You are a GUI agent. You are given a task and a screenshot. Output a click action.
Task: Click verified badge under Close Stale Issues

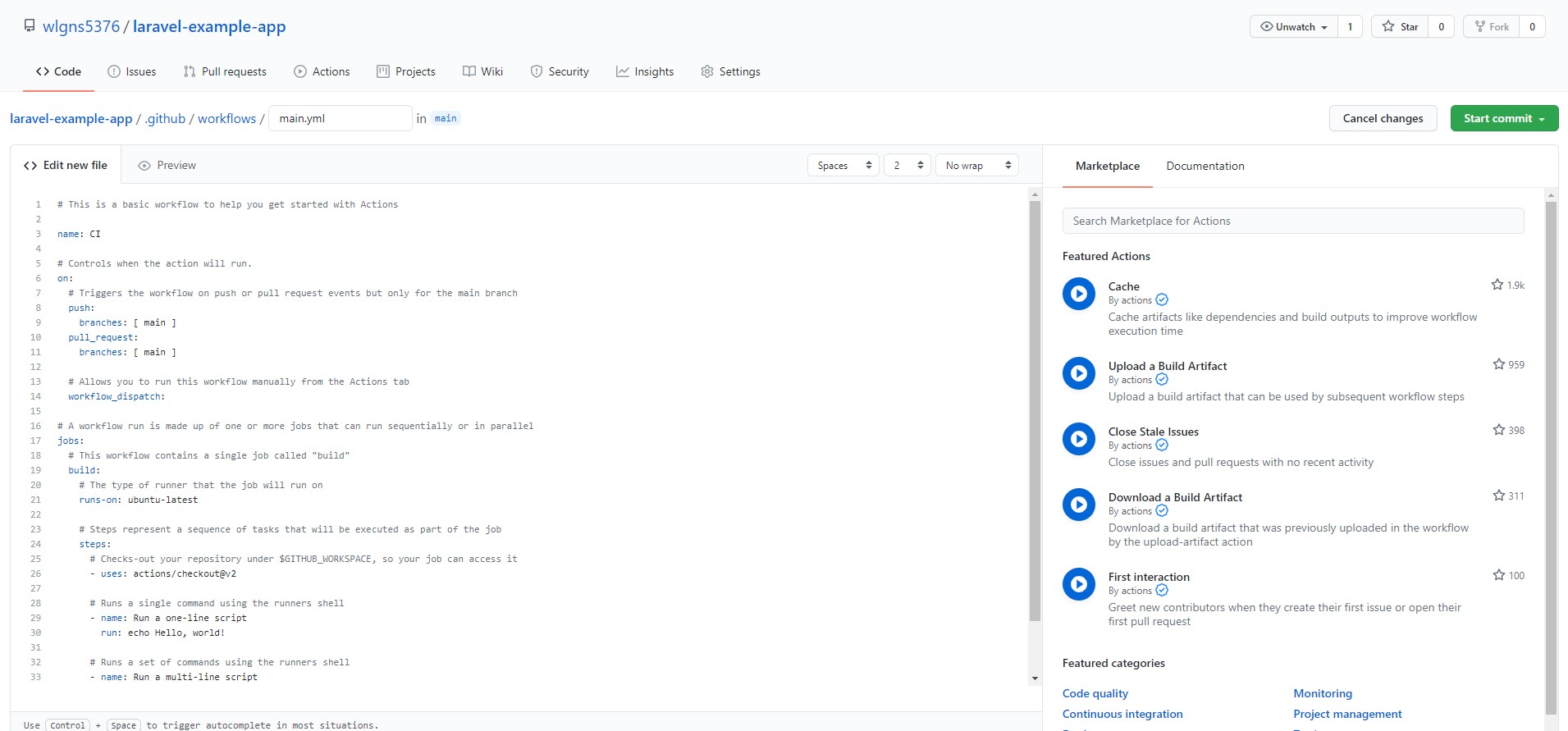pos(1162,445)
